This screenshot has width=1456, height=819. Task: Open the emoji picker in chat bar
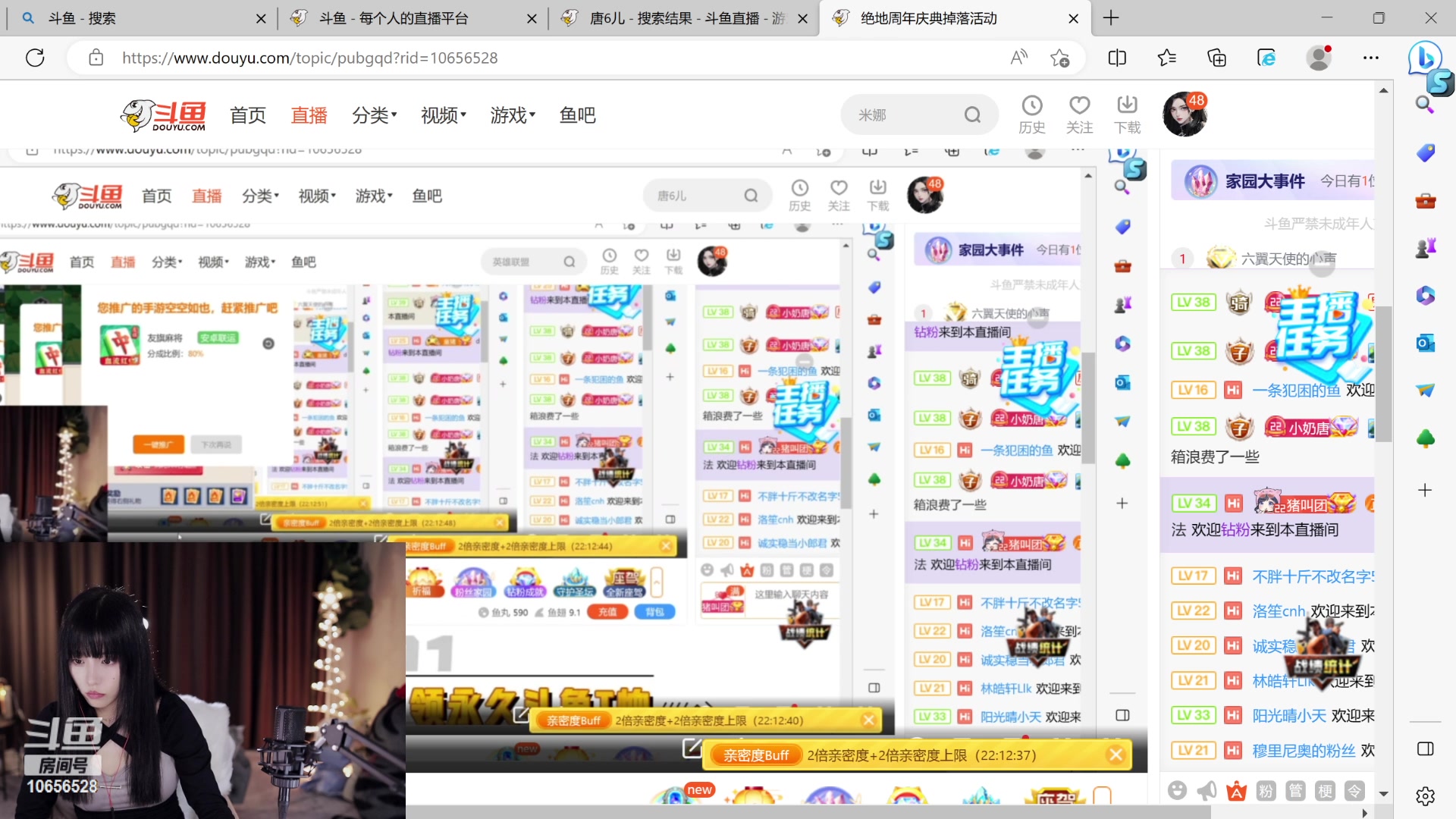click(x=1177, y=791)
